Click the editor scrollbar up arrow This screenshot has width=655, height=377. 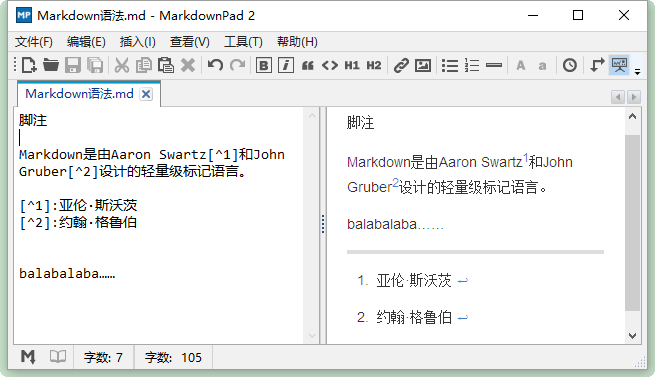point(312,115)
